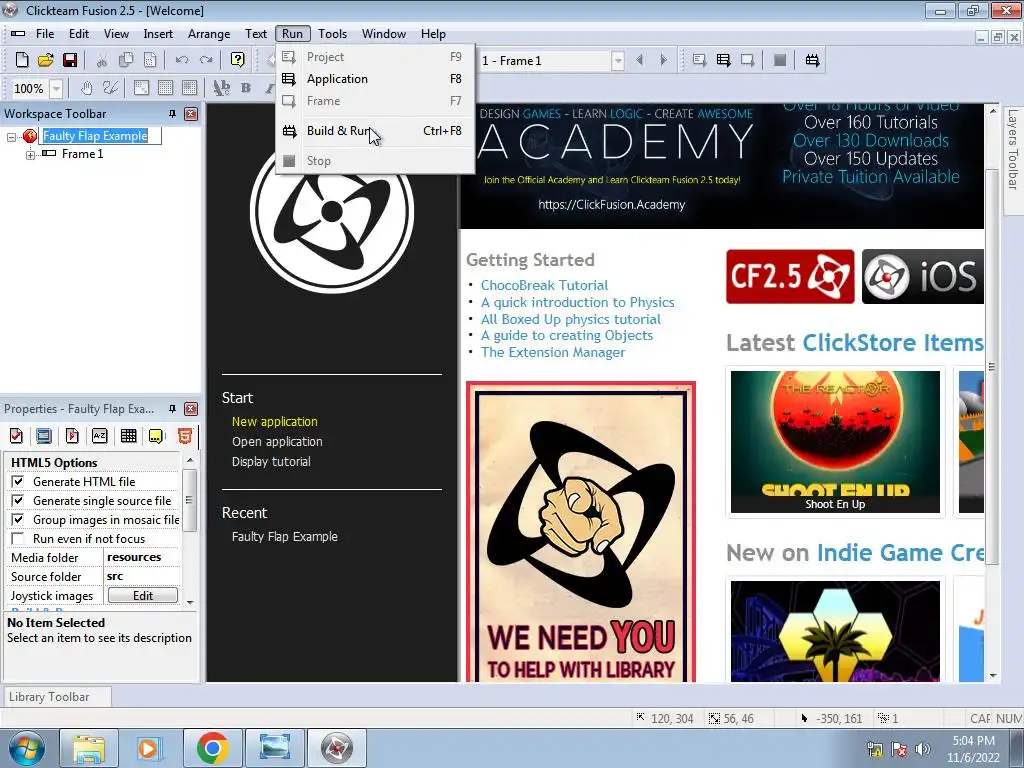
Task: Click the New file toolbar icon
Action: [22, 60]
